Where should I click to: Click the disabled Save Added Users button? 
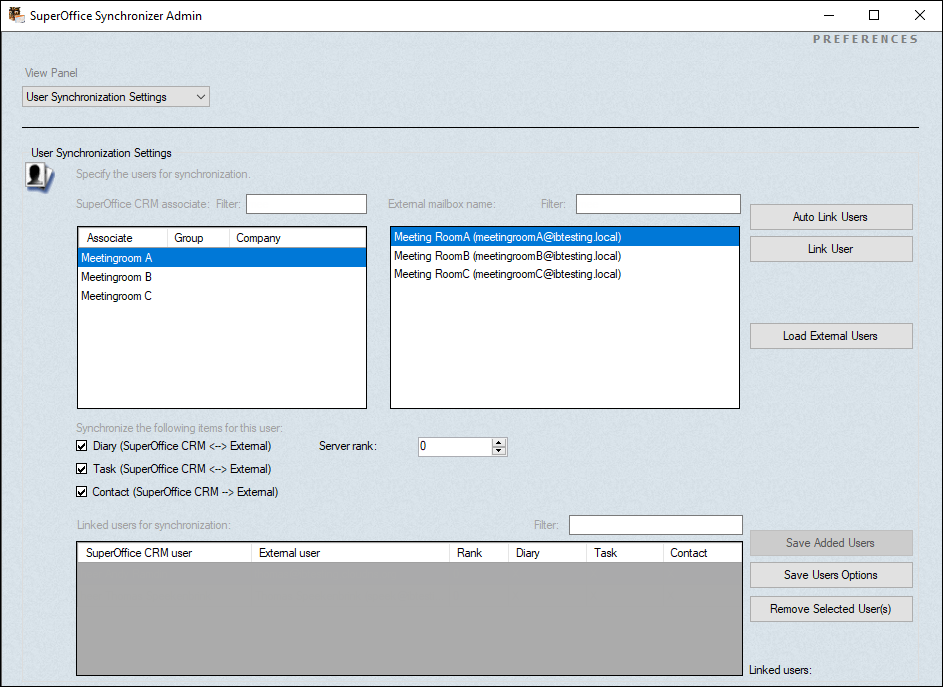tap(831, 543)
